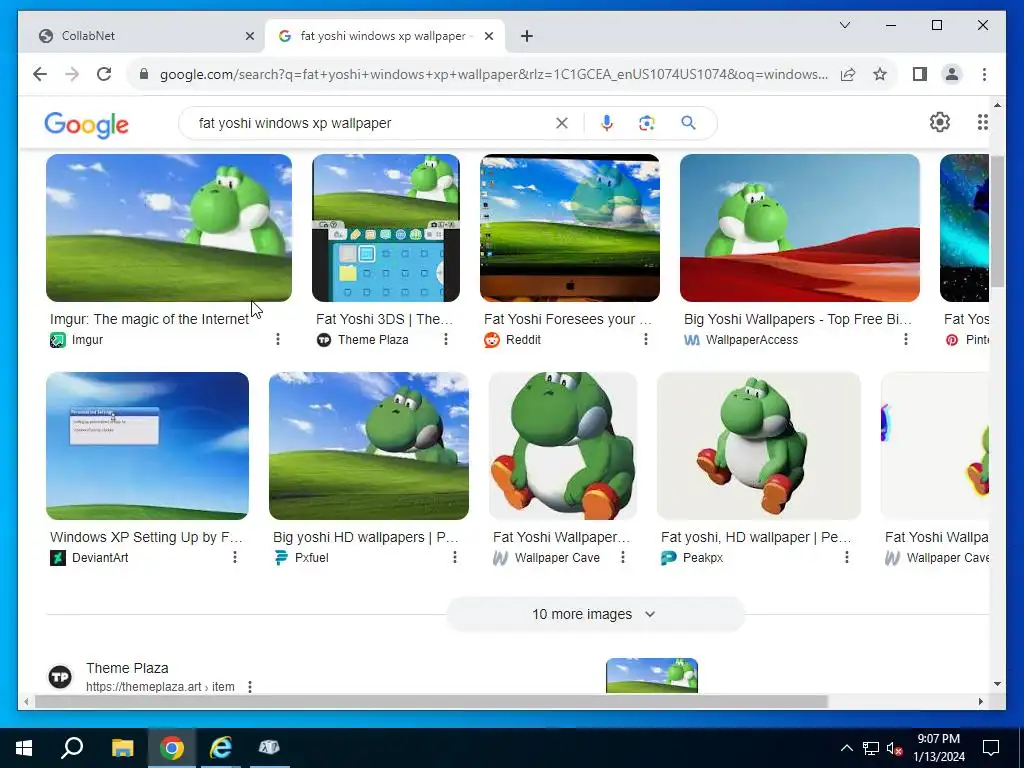Click the Theme Plaza result preview thumbnail
This screenshot has width=1024, height=768.
pyautogui.click(x=652, y=675)
